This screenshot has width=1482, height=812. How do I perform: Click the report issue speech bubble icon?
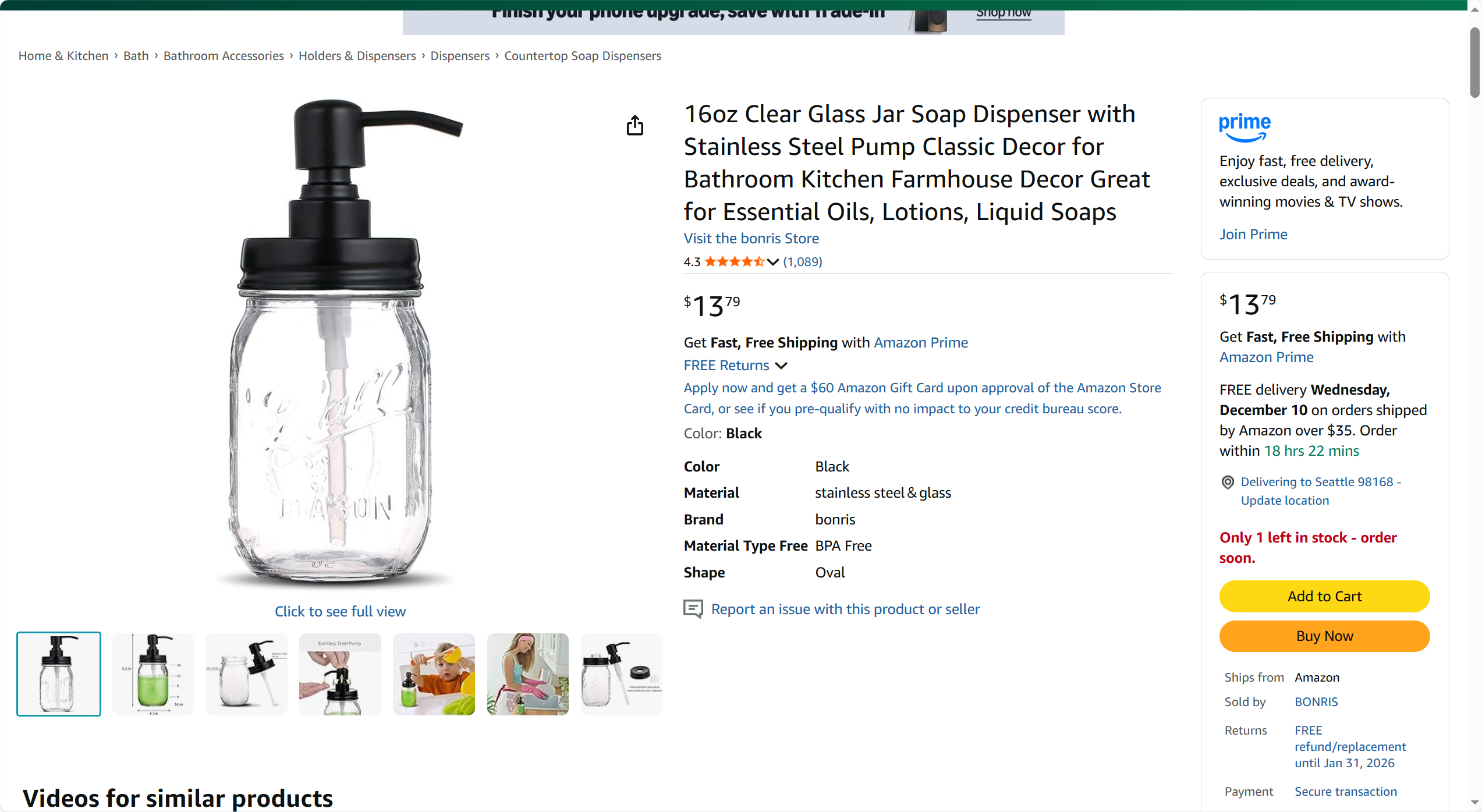click(693, 609)
